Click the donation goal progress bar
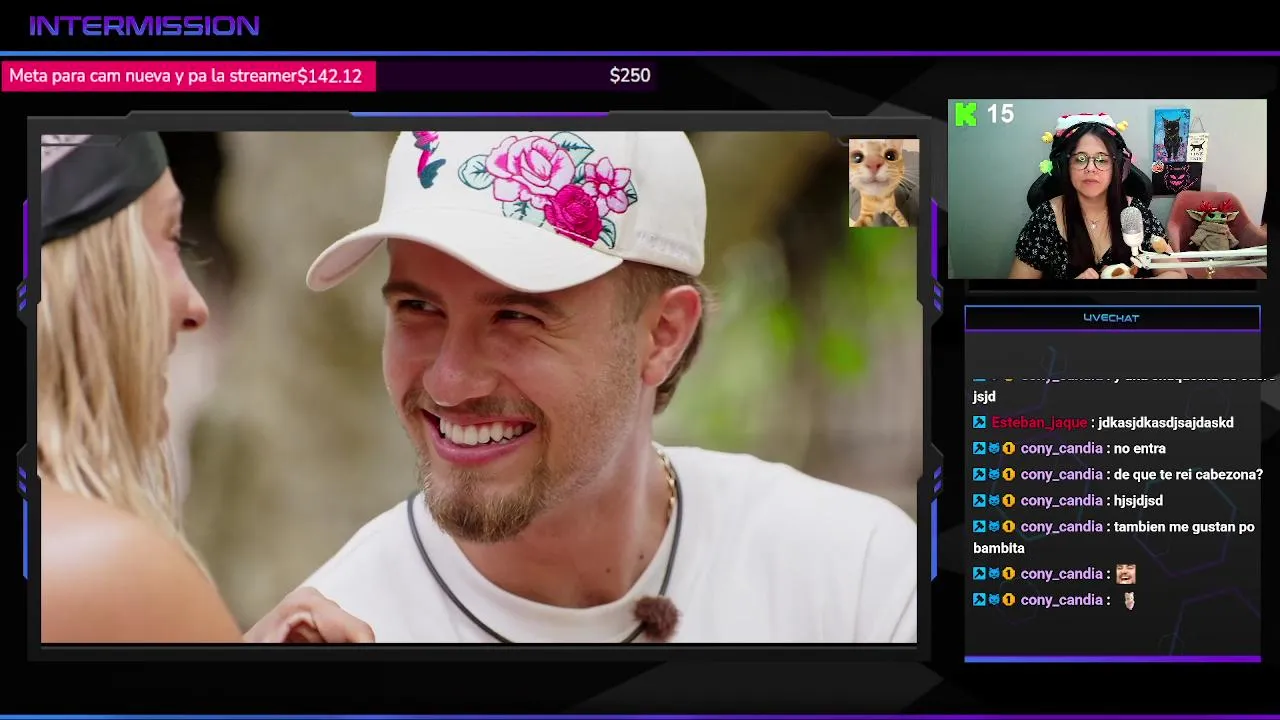Screen dimensions: 1280x720 click(328, 76)
